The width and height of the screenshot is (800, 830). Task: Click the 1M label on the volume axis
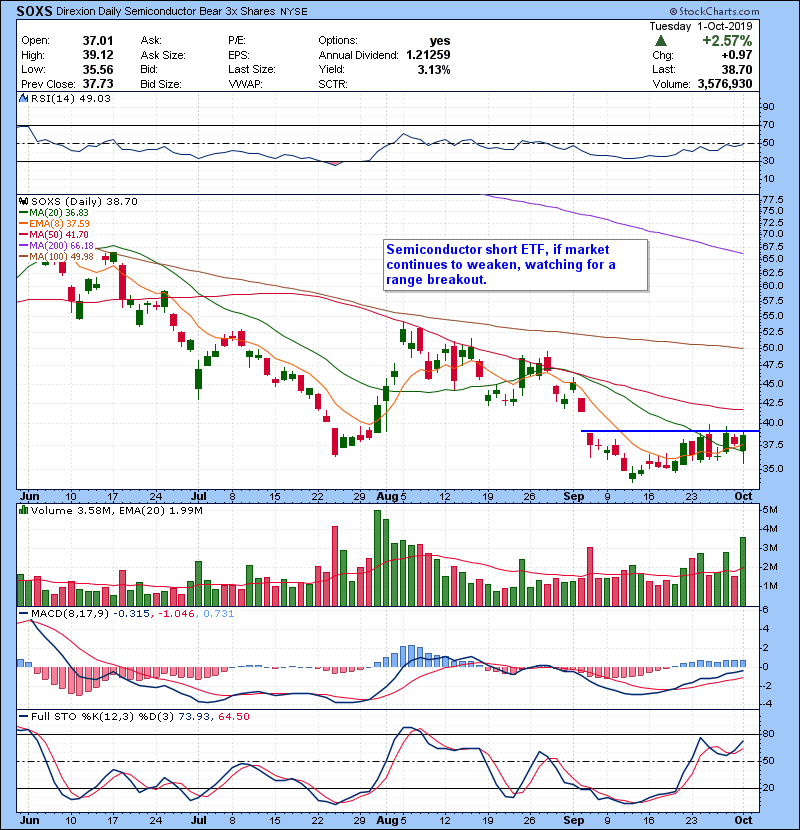770,586
